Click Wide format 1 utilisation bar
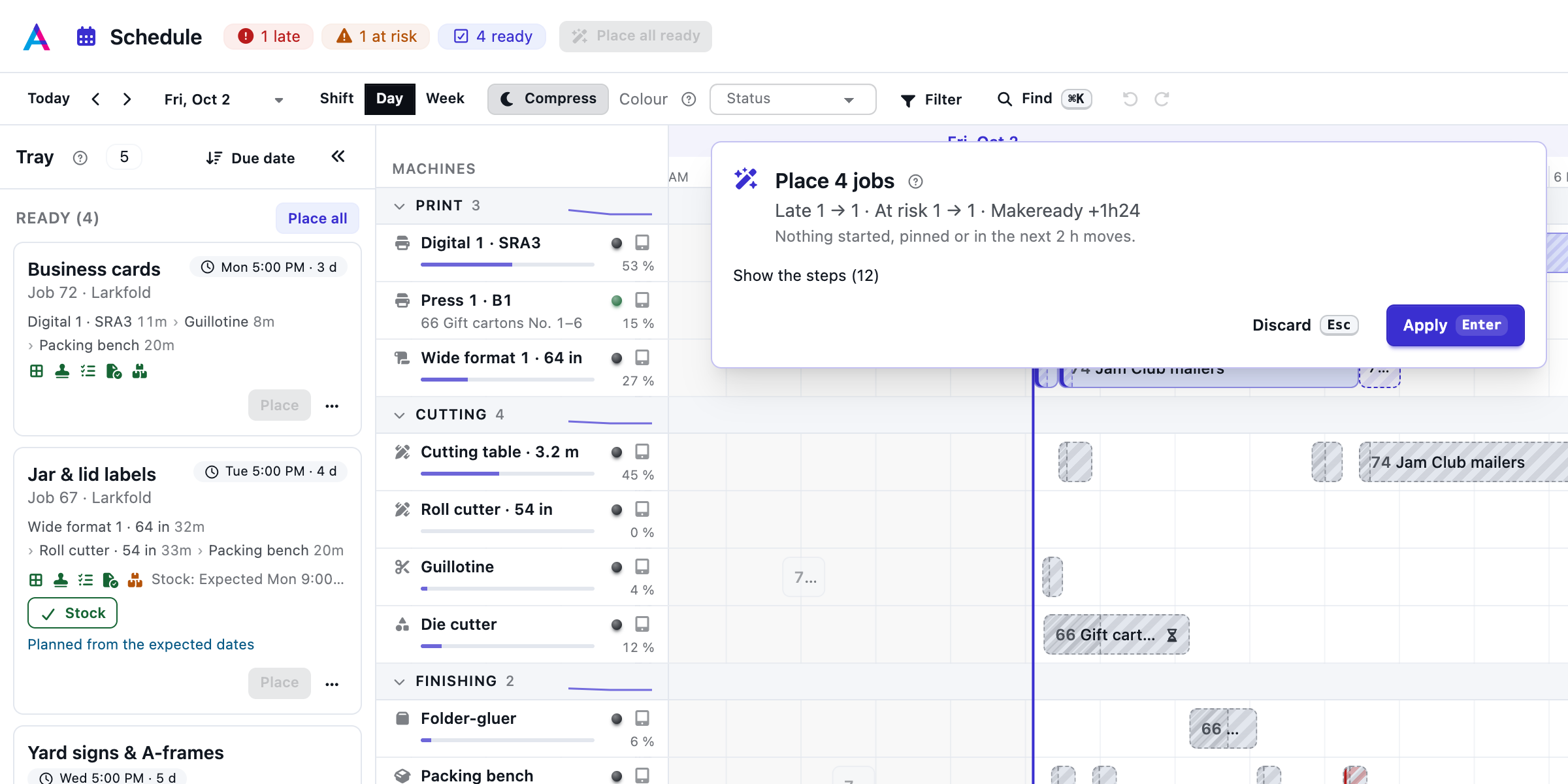Image resolution: width=1568 pixels, height=784 pixels. coord(507,380)
